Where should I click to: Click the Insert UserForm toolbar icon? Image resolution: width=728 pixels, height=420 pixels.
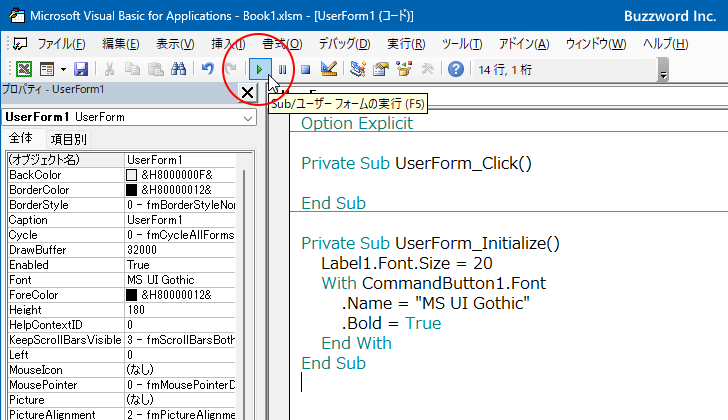tap(47, 69)
